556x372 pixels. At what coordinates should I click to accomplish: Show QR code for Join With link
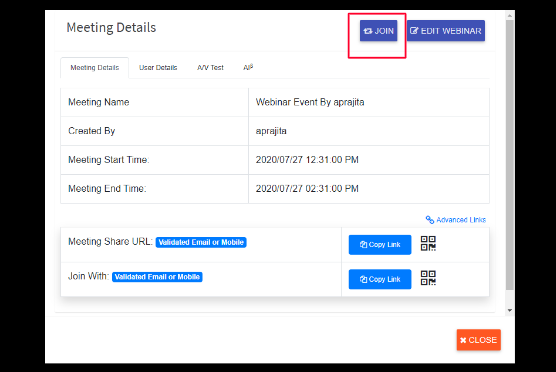coord(428,278)
